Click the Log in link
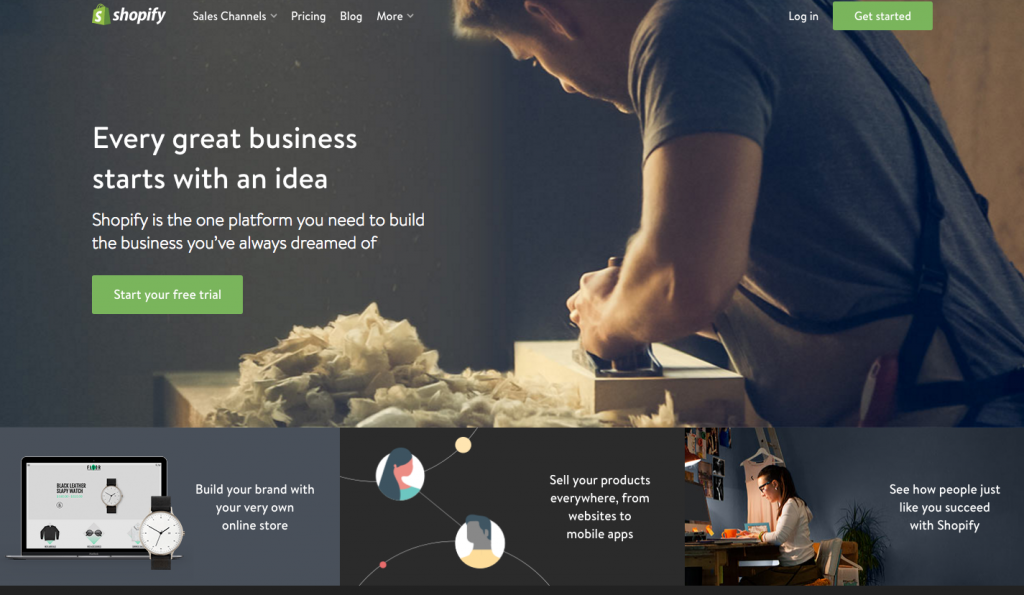 [803, 16]
